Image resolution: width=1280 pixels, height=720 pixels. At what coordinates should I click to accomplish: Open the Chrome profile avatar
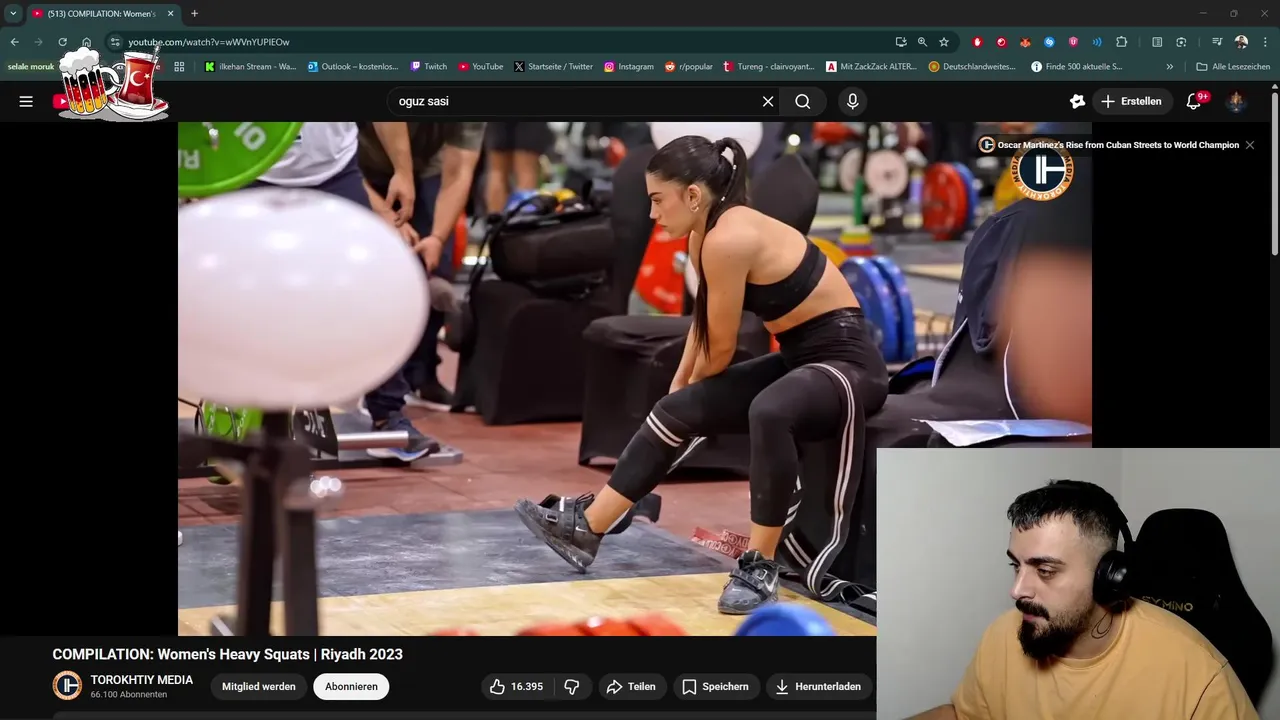pyautogui.click(x=1241, y=42)
